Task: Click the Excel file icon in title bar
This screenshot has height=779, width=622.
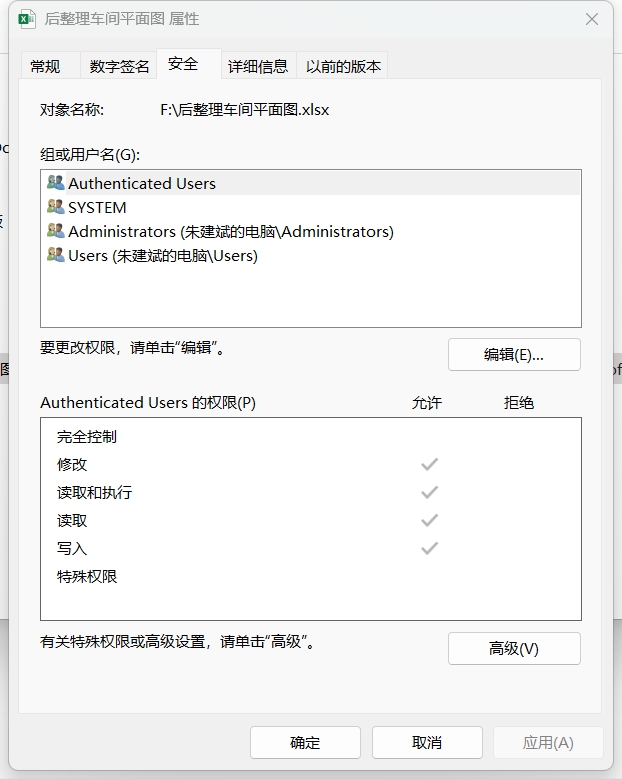Action: (26, 19)
